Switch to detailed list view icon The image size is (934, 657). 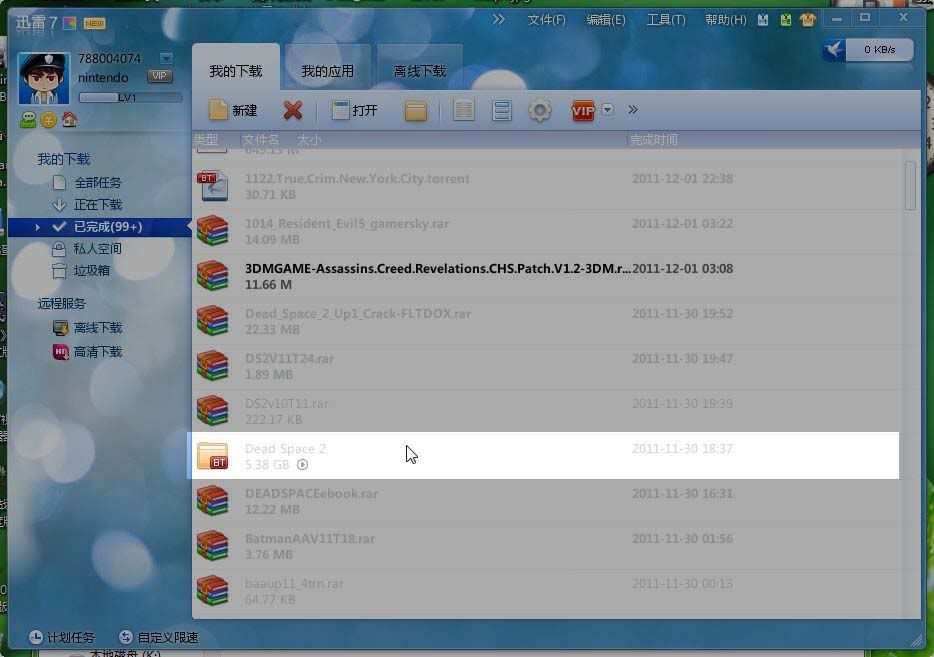click(463, 110)
